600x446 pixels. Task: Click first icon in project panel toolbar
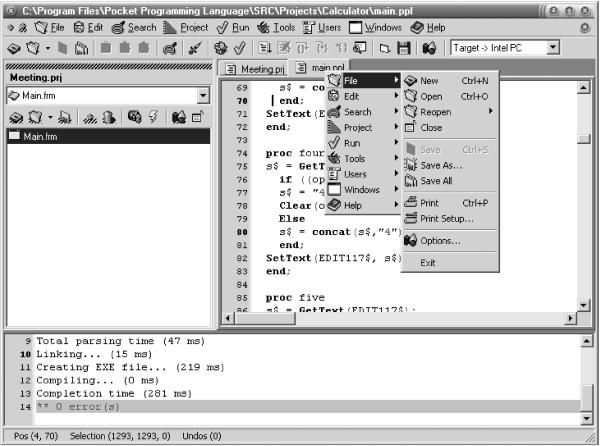coord(17,117)
